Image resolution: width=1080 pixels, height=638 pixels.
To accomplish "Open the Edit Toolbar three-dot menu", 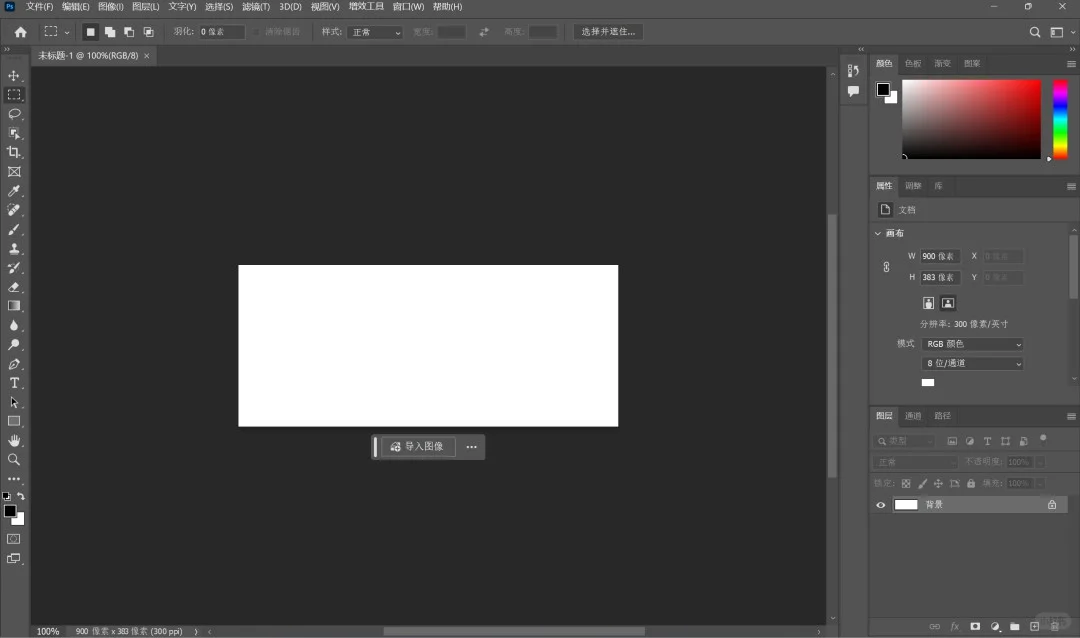I will (x=14, y=479).
